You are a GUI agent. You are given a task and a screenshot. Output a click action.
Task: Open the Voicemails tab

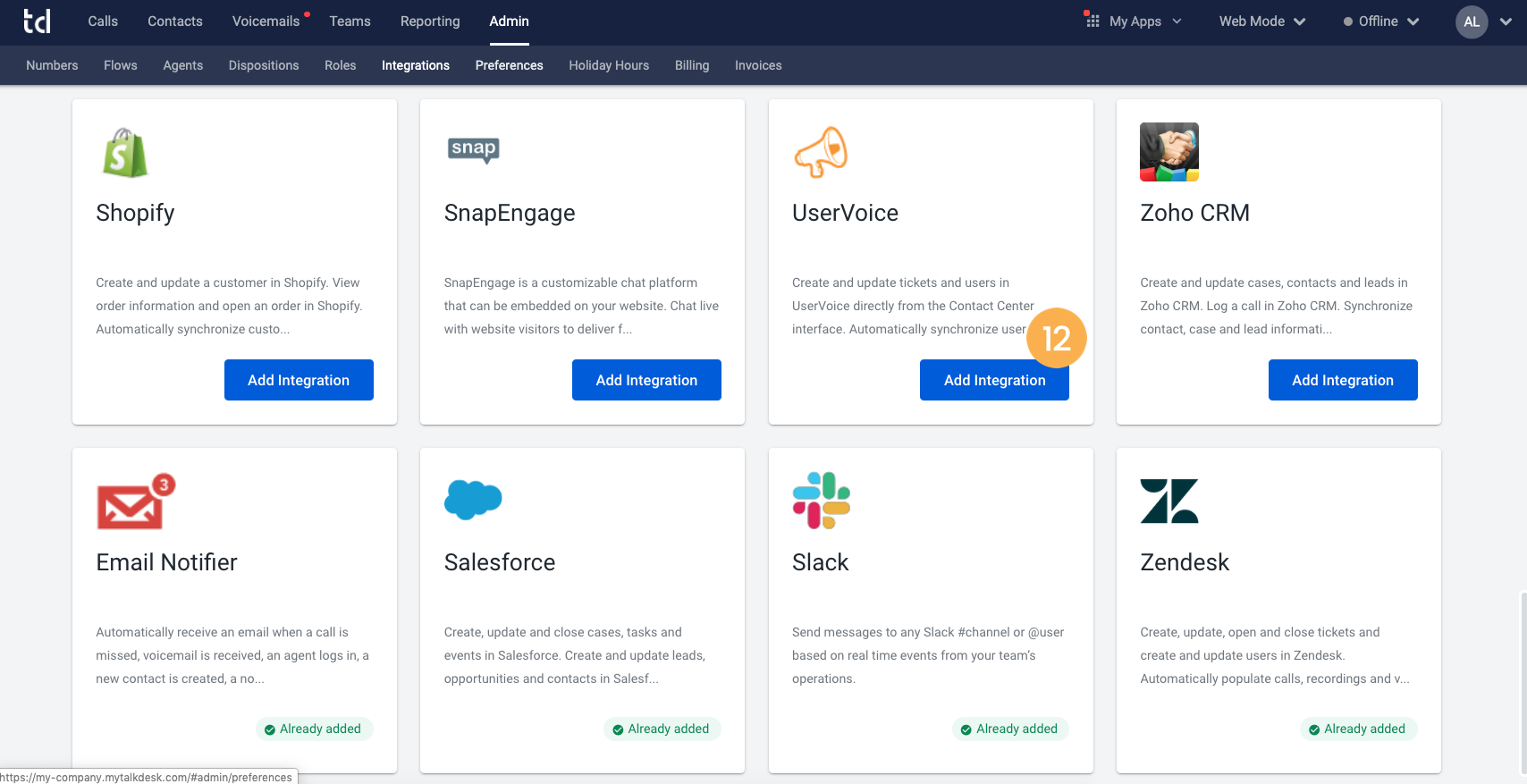[266, 21]
